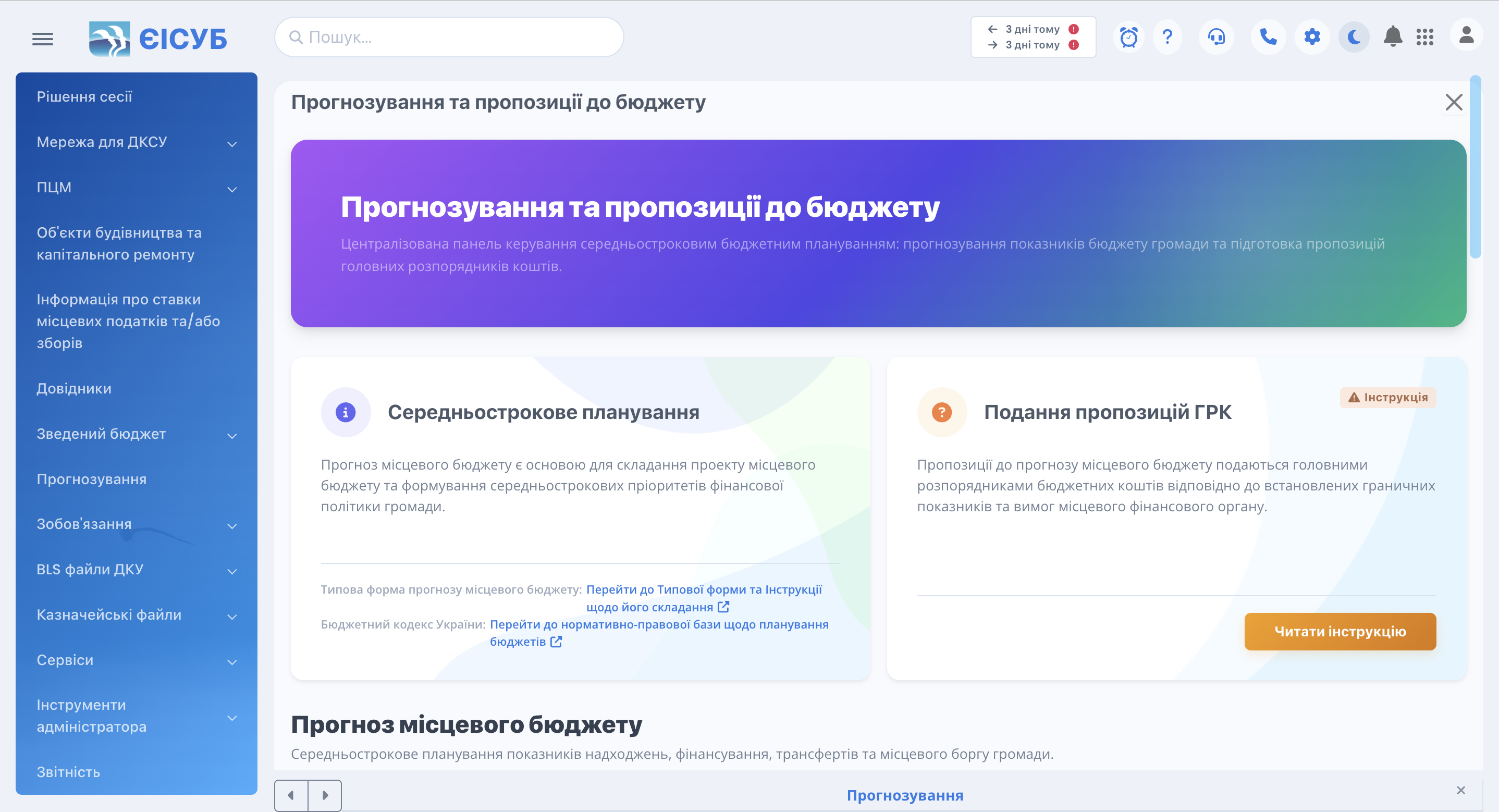The width and height of the screenshot is (1499, 812).
Task: Expand the Казначейські файли menu
Action: pyautogui.click(x=136, y=614)
